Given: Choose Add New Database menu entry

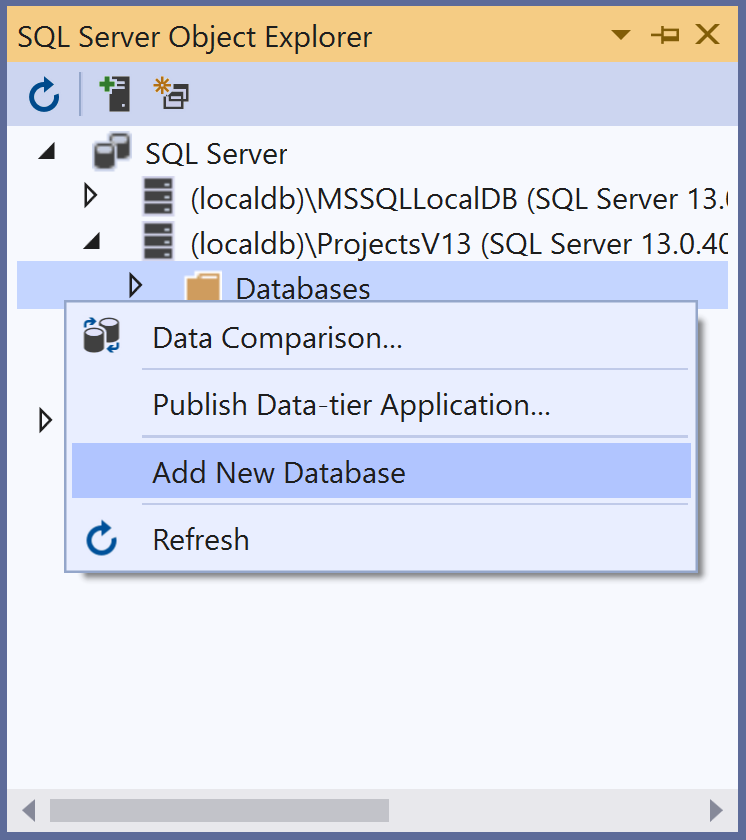Looking at the screenshot, I should pyautogui.click(x=381, y=471).
